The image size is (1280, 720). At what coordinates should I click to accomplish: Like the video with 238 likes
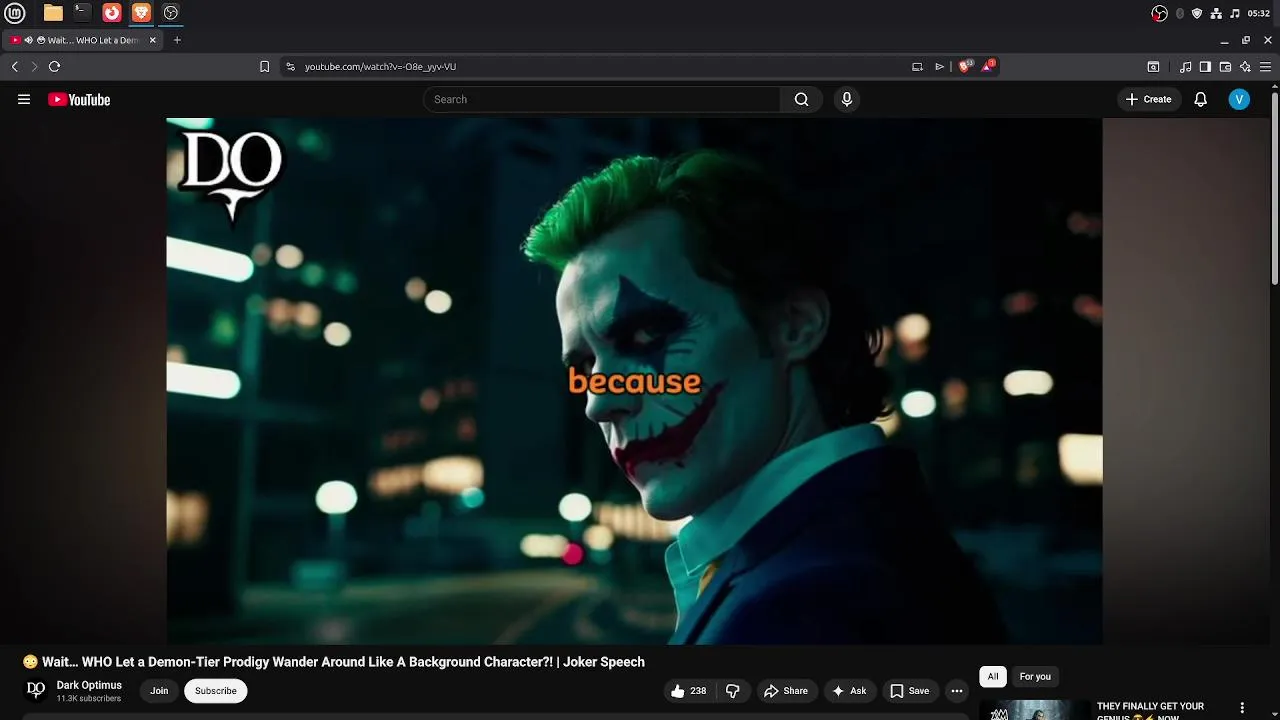688,691
